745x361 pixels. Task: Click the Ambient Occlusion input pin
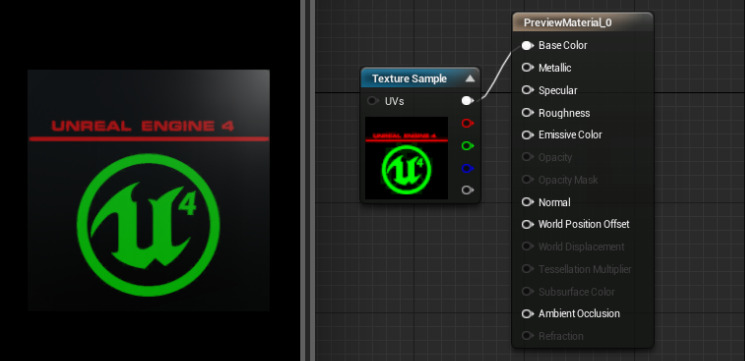pos(527,314)
